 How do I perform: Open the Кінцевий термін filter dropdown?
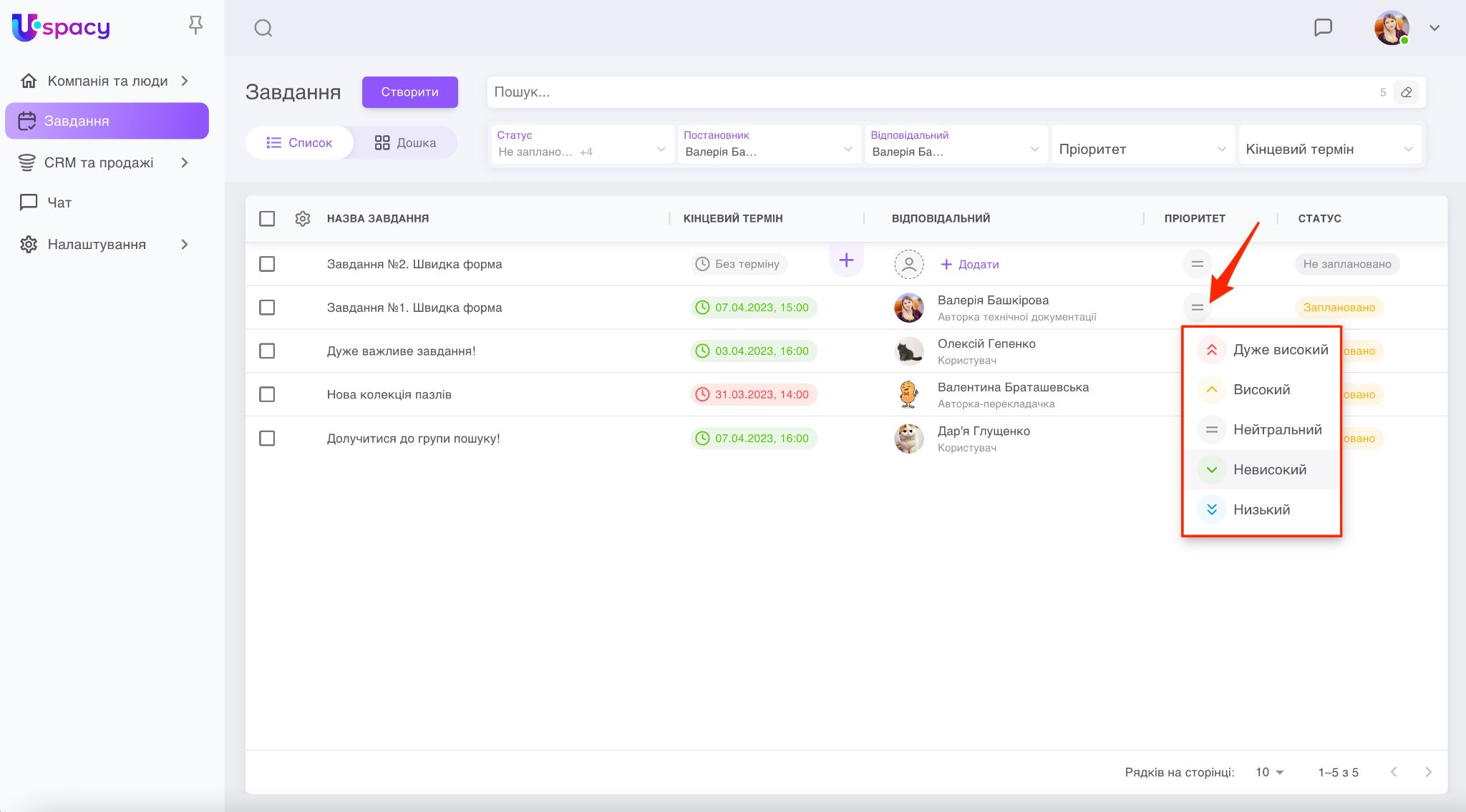[1329, 149]
